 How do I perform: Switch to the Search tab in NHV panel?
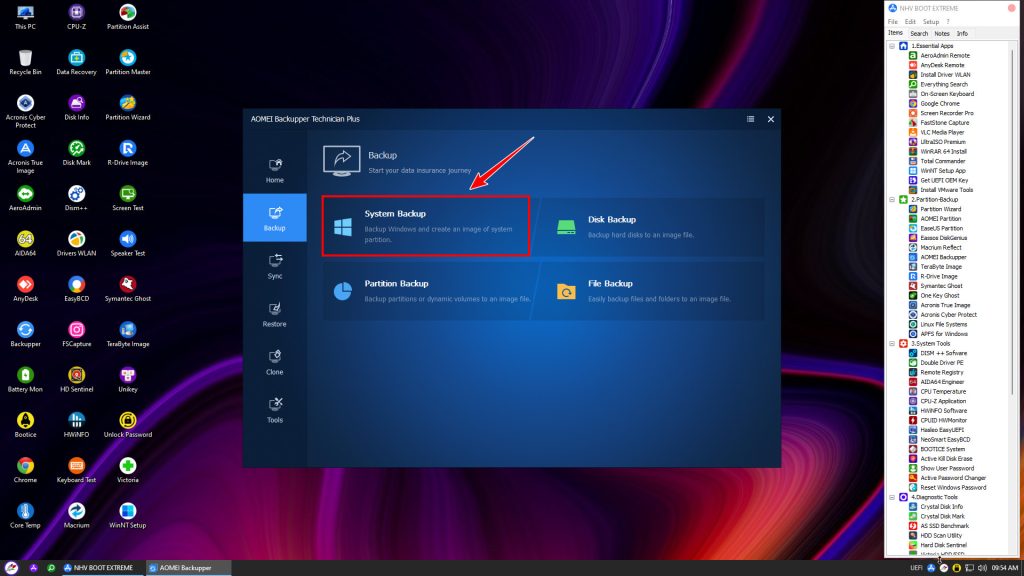pyautogui.click(x=919, y=33)
